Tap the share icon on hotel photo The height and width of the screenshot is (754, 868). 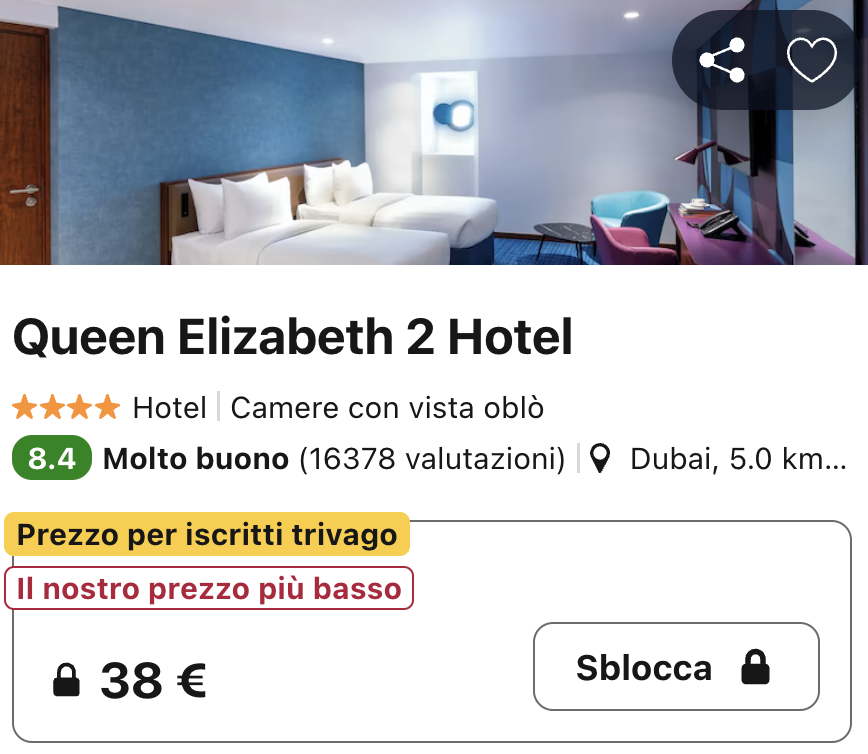pyautogui.click(x=722, y=60)
